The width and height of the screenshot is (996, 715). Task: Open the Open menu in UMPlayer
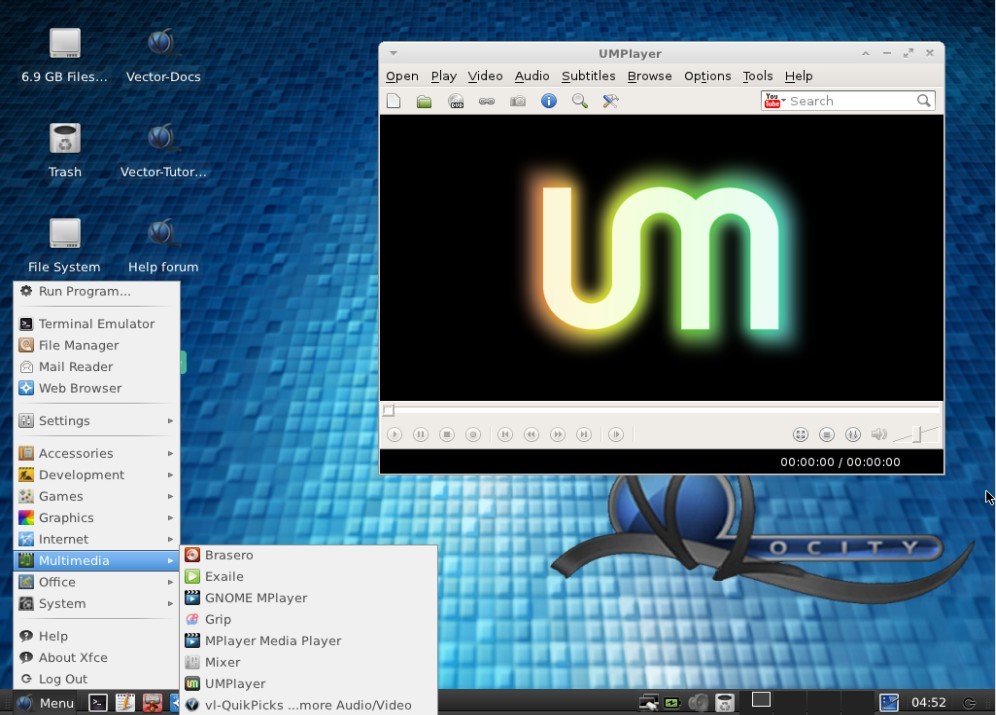pyautogui.click(x=402, y=76)
